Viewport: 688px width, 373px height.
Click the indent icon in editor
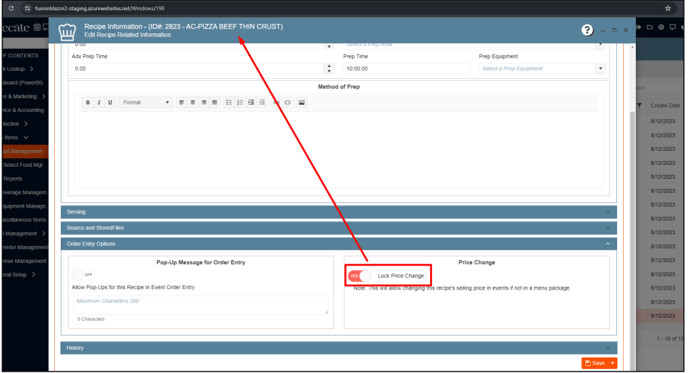tap(251, 102)
